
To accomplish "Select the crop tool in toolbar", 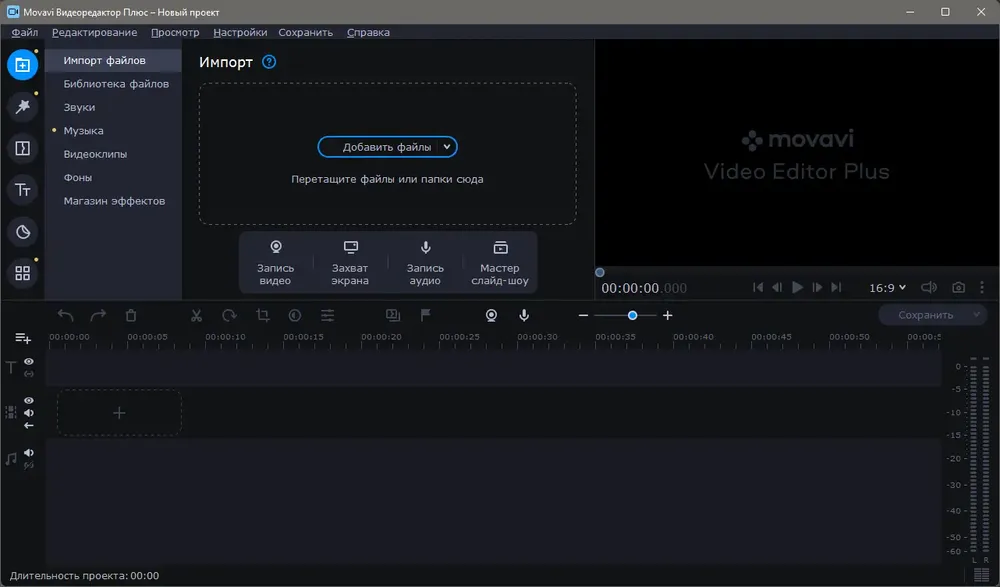I will tap(262, 315).
